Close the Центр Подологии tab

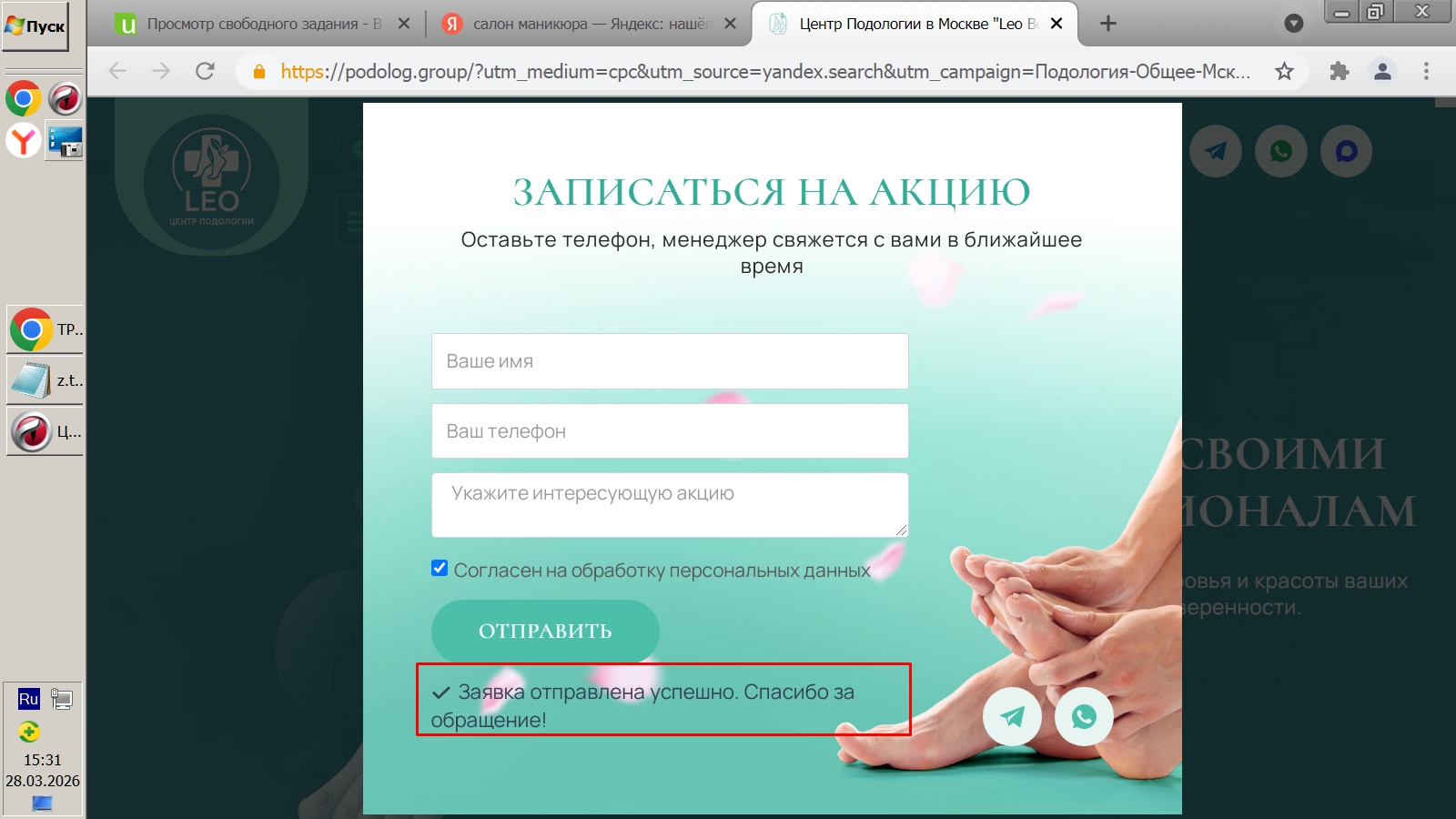(1057, 24)
